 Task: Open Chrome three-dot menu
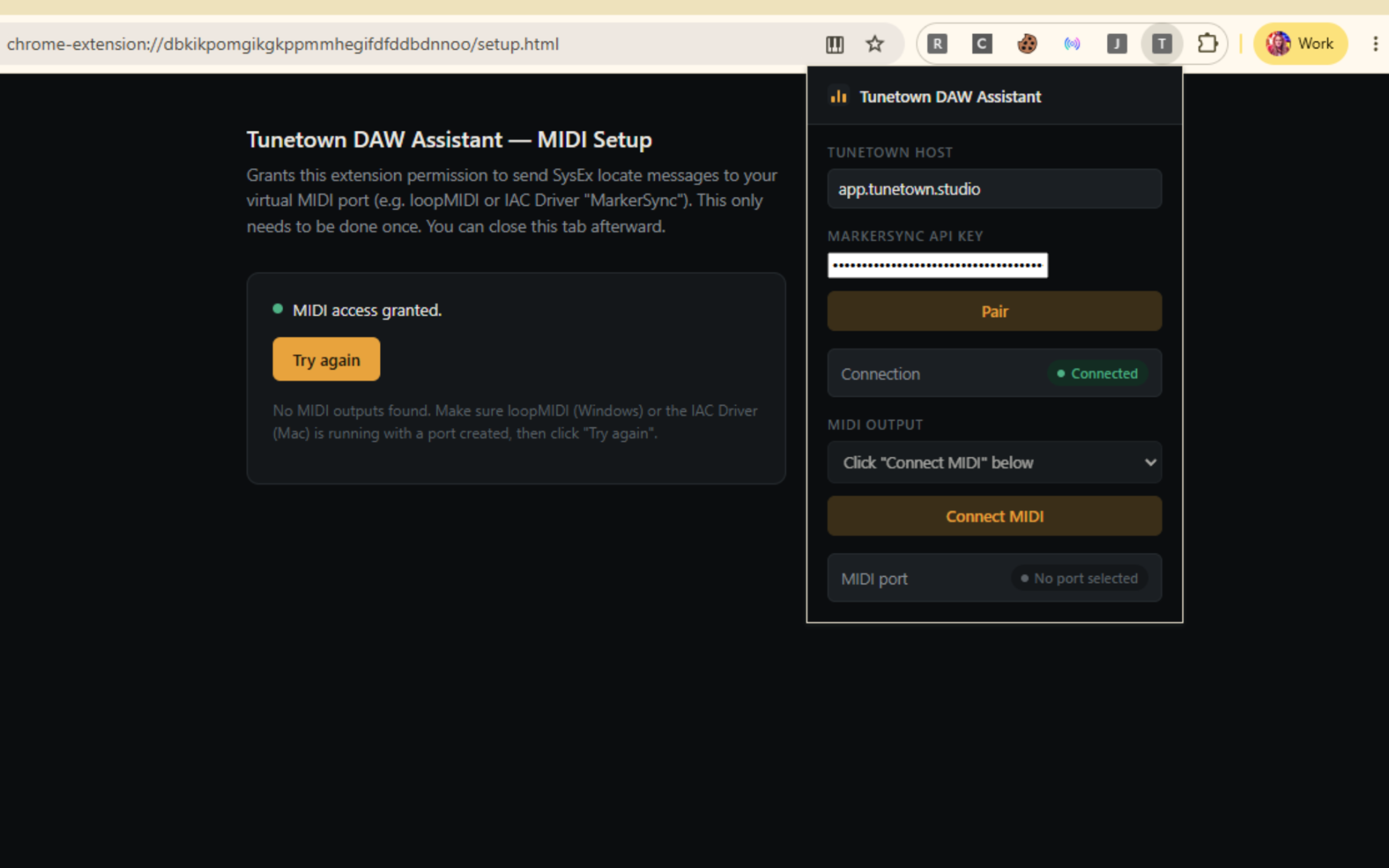click(x=1375, y=44)
